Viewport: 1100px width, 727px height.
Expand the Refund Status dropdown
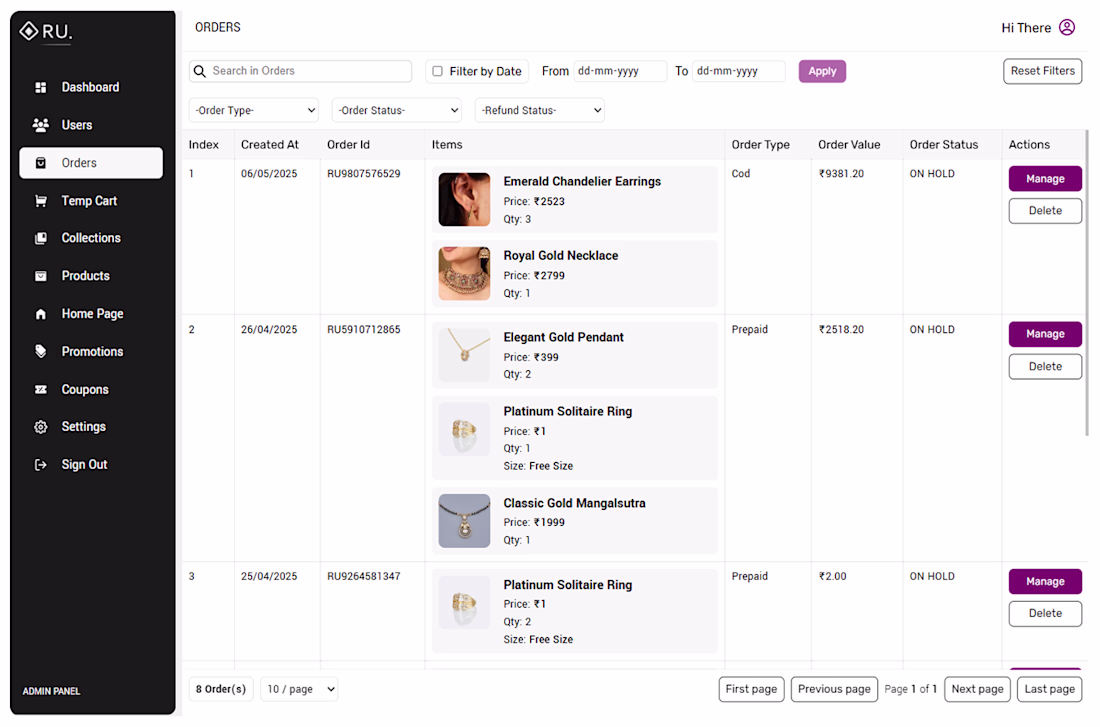tap(540, 111)
